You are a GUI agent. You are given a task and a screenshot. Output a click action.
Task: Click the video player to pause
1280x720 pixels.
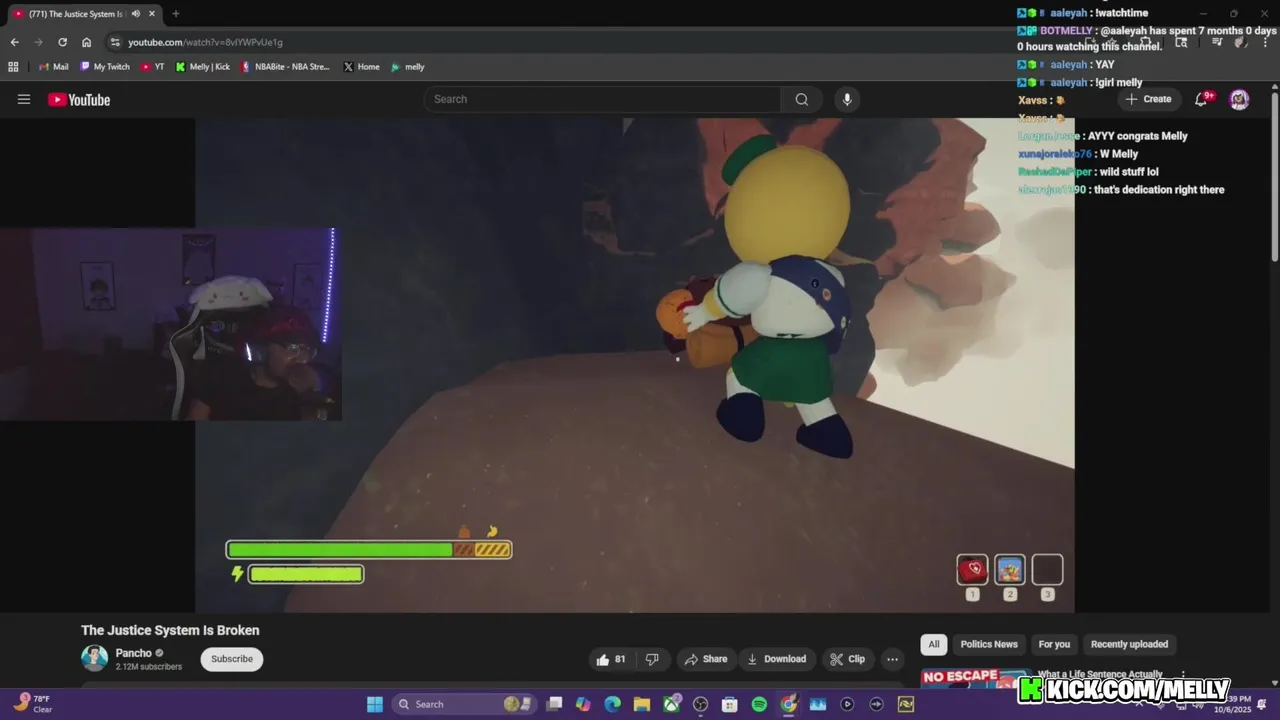click(x=635, y=365)
